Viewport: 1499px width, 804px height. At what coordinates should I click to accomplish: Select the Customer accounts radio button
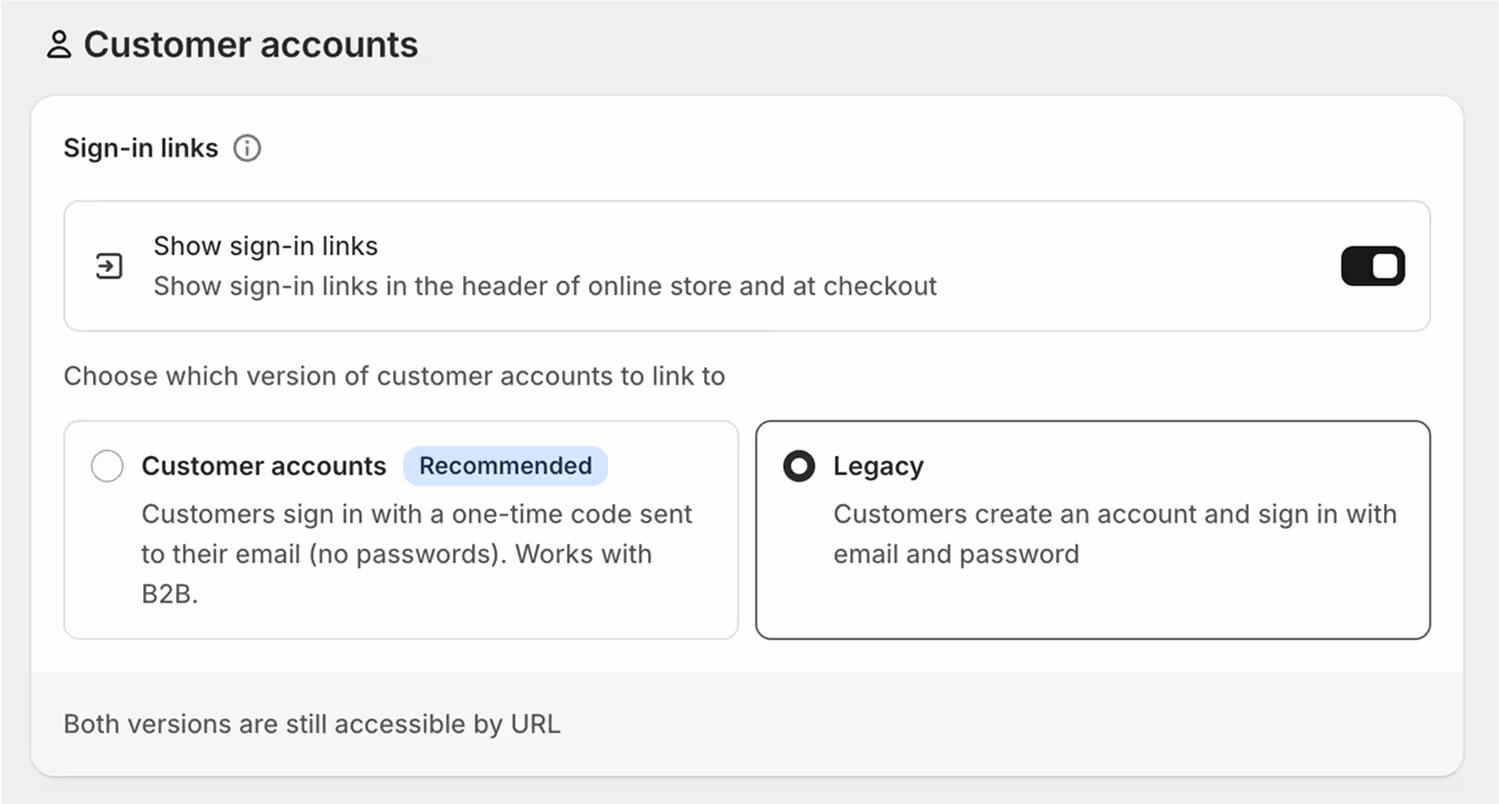pyautogui.click(x=107, y=466)
